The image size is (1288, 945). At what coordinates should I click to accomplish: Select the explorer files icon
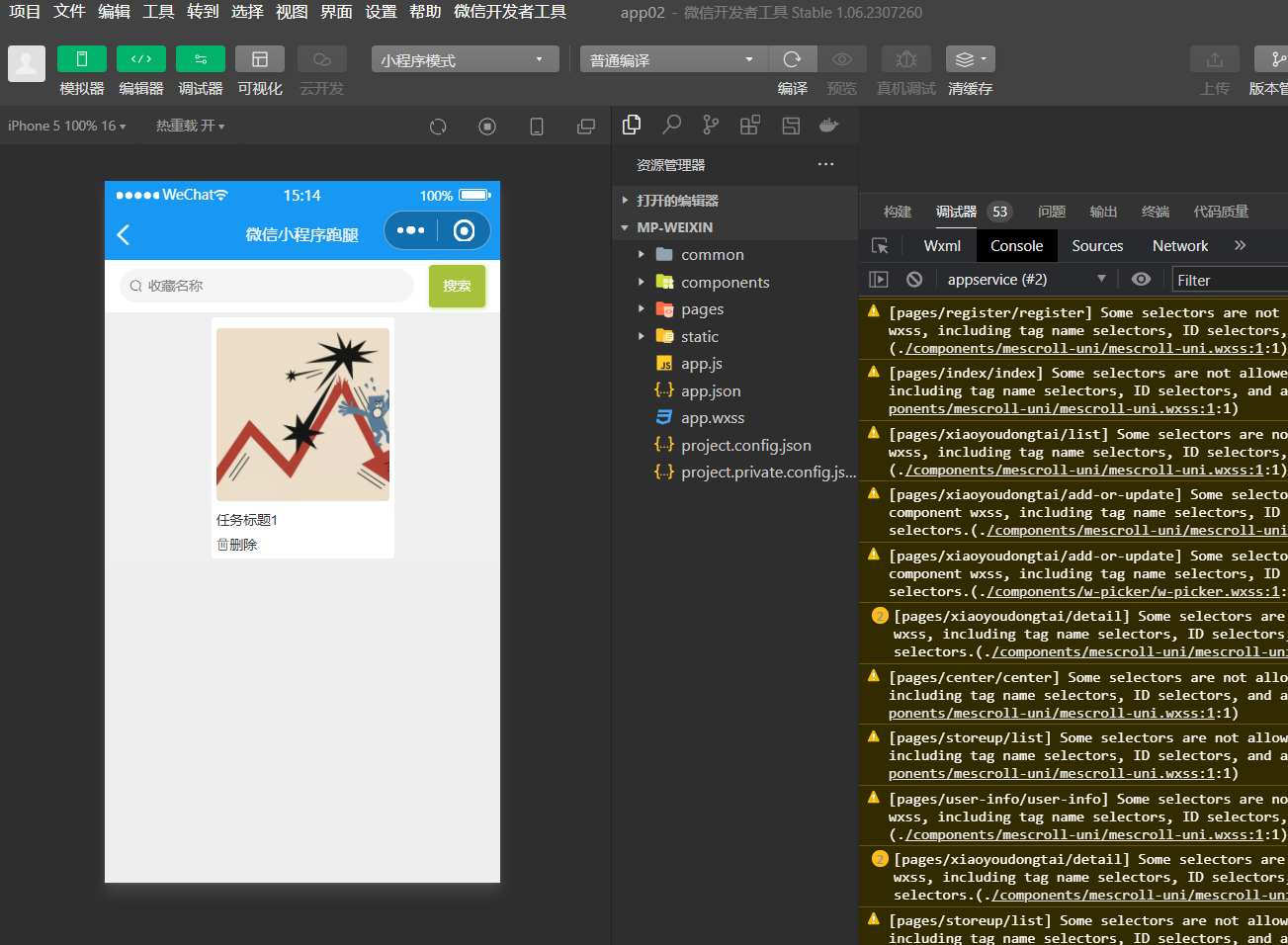(632, 125)
